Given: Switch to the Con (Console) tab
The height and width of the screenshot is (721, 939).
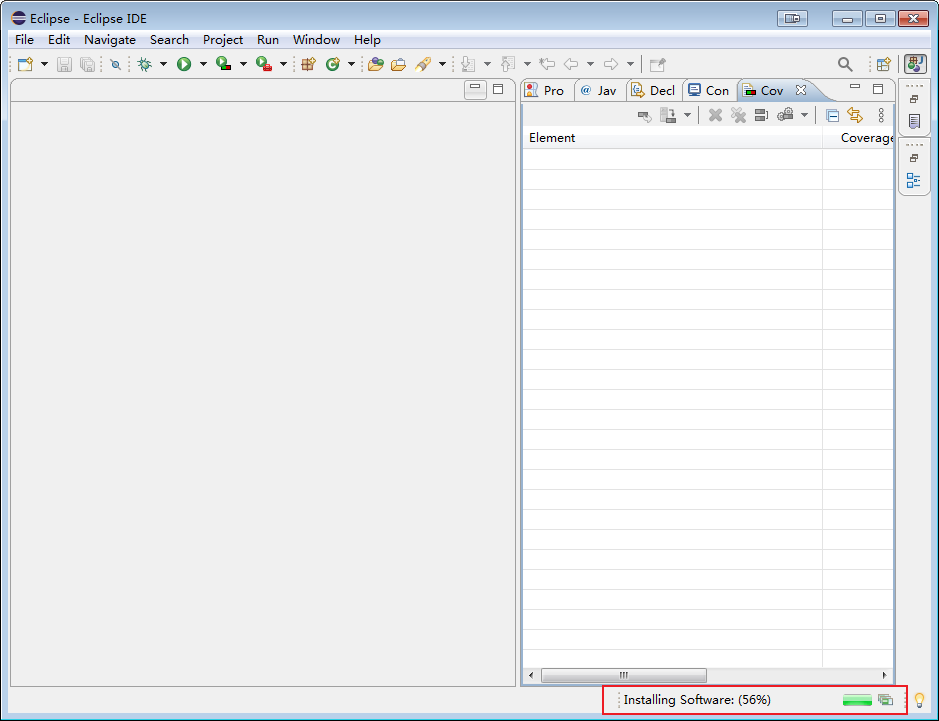Looking at the screenshot, I should [x=709, y=90].
